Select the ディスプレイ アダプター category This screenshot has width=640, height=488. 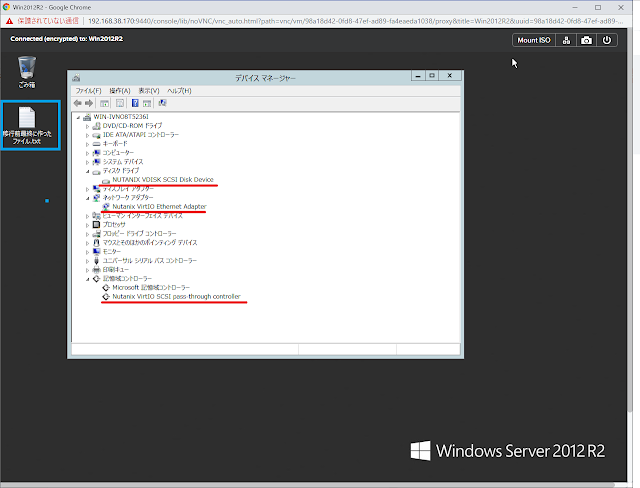(128, 189)
